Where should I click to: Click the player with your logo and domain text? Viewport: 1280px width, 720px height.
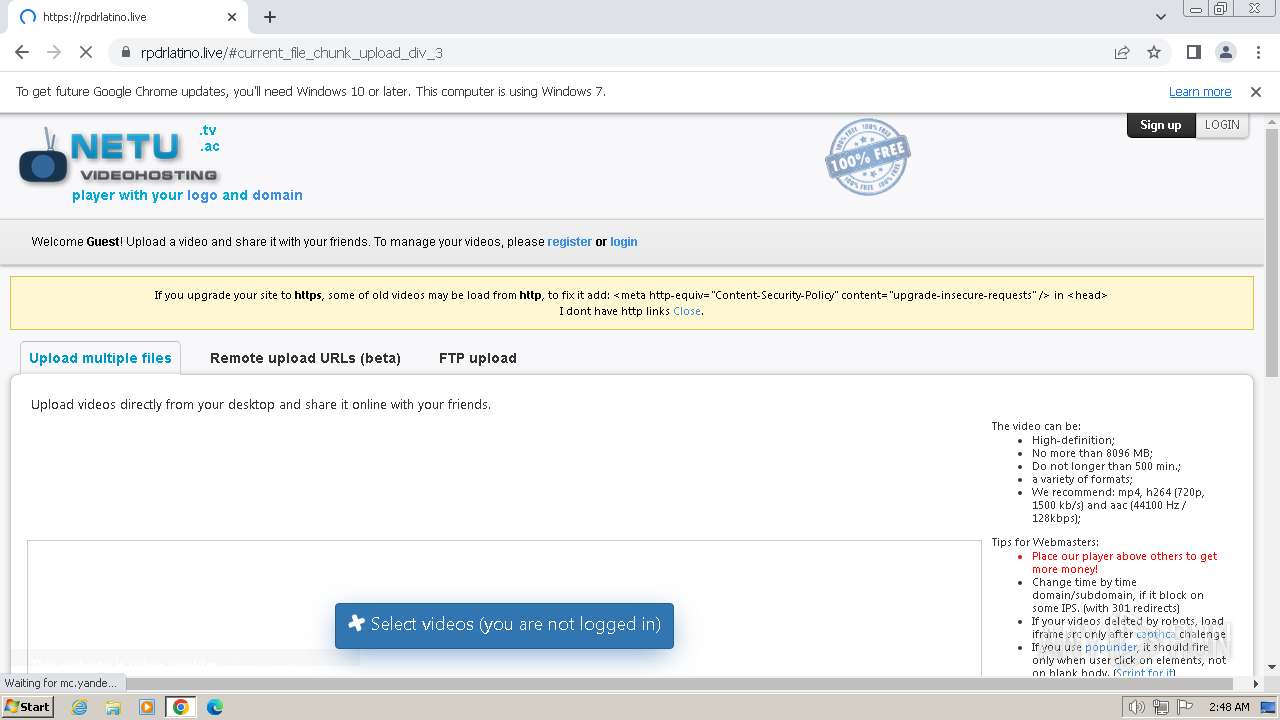pos(187,195)
